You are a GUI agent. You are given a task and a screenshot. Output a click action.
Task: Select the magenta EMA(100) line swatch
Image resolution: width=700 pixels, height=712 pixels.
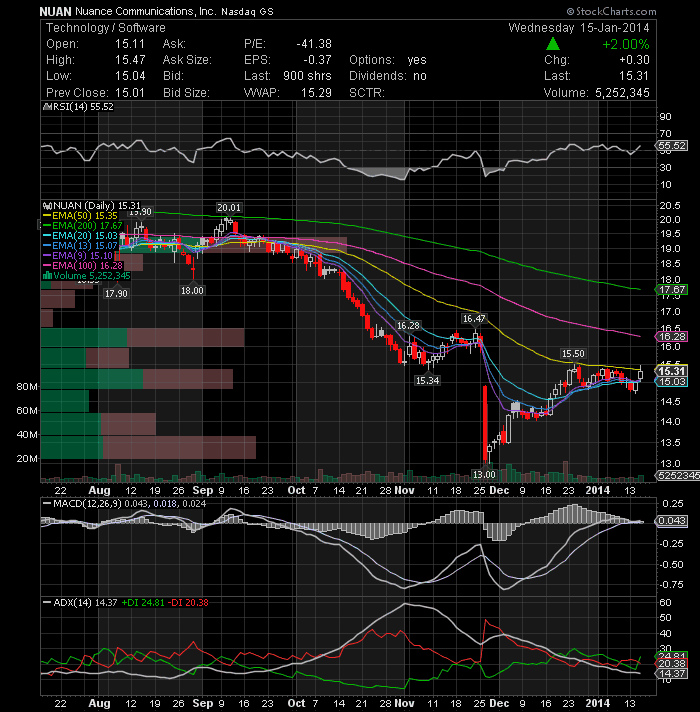pyautogui.click(x=47, y=266)
